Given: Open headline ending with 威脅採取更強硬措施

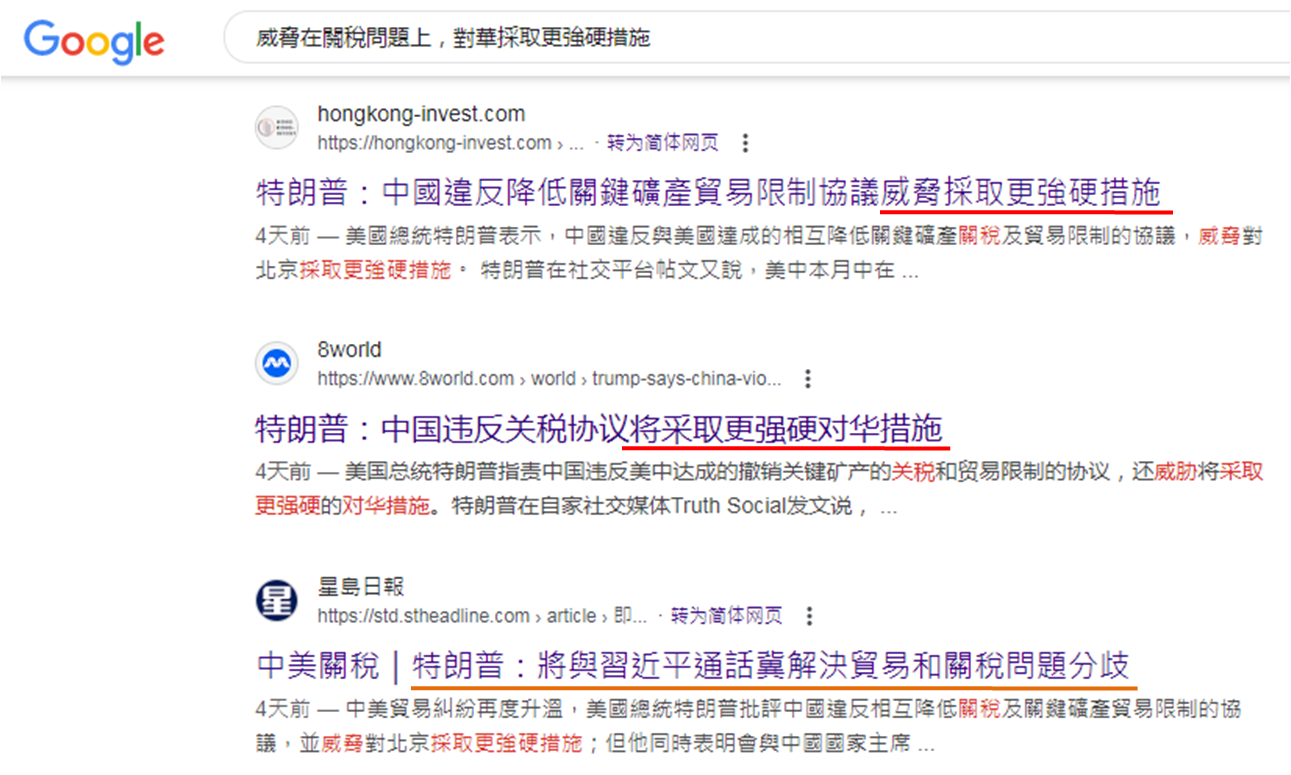Looking at the screenshot, I should [708, 194].
